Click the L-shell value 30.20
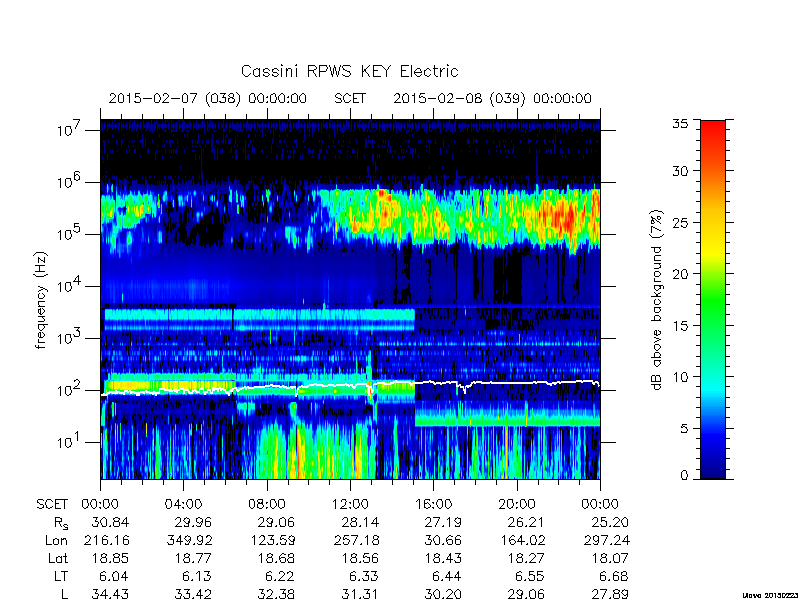The height and width of the screenshot is (600, 800). (443, 594)
